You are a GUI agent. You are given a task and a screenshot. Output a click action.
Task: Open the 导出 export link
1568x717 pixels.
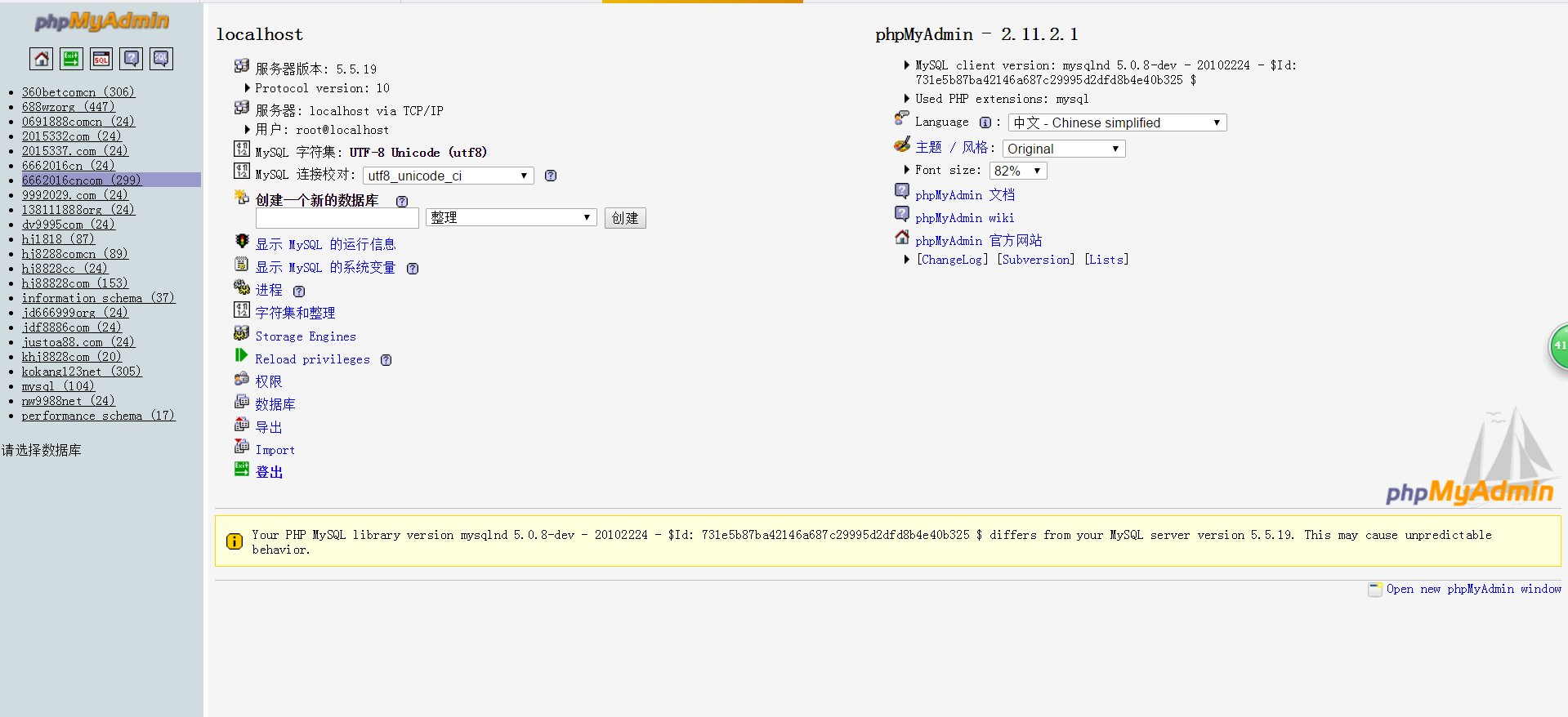click(269, 427)
